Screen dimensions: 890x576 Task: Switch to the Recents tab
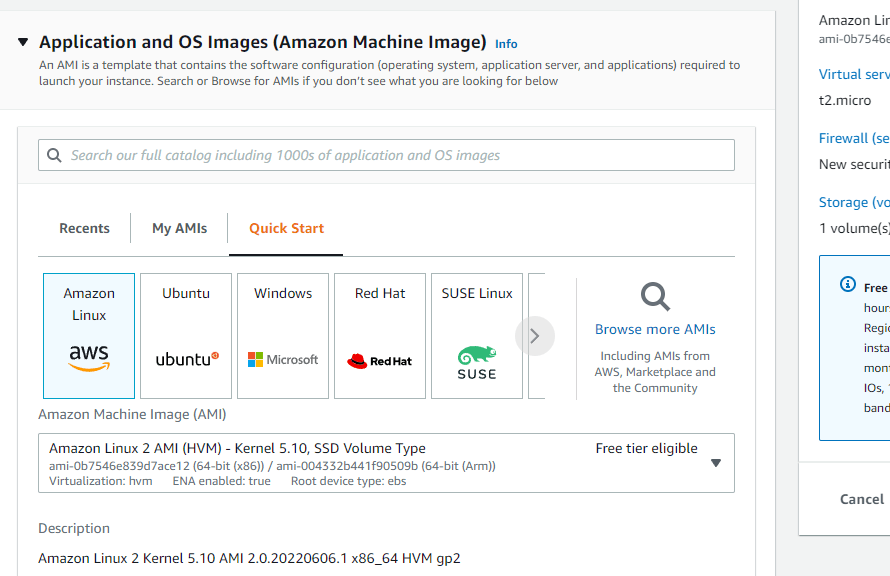click(84, 228)
